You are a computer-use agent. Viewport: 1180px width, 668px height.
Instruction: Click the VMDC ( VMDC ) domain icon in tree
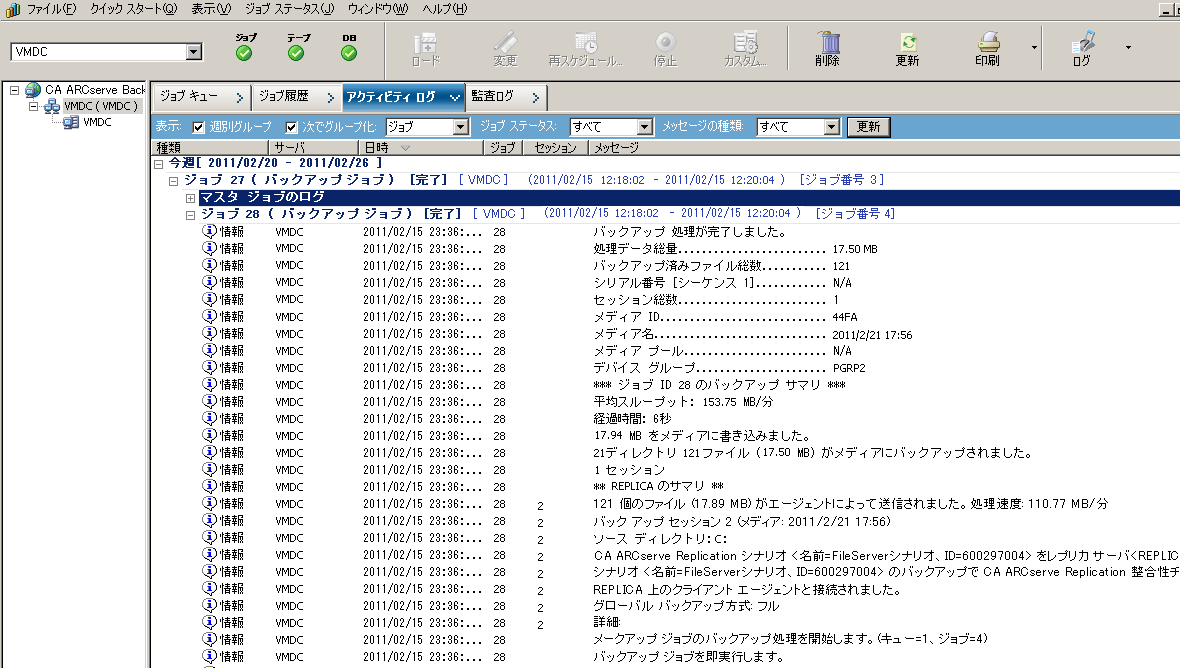[x=51, y=106]
